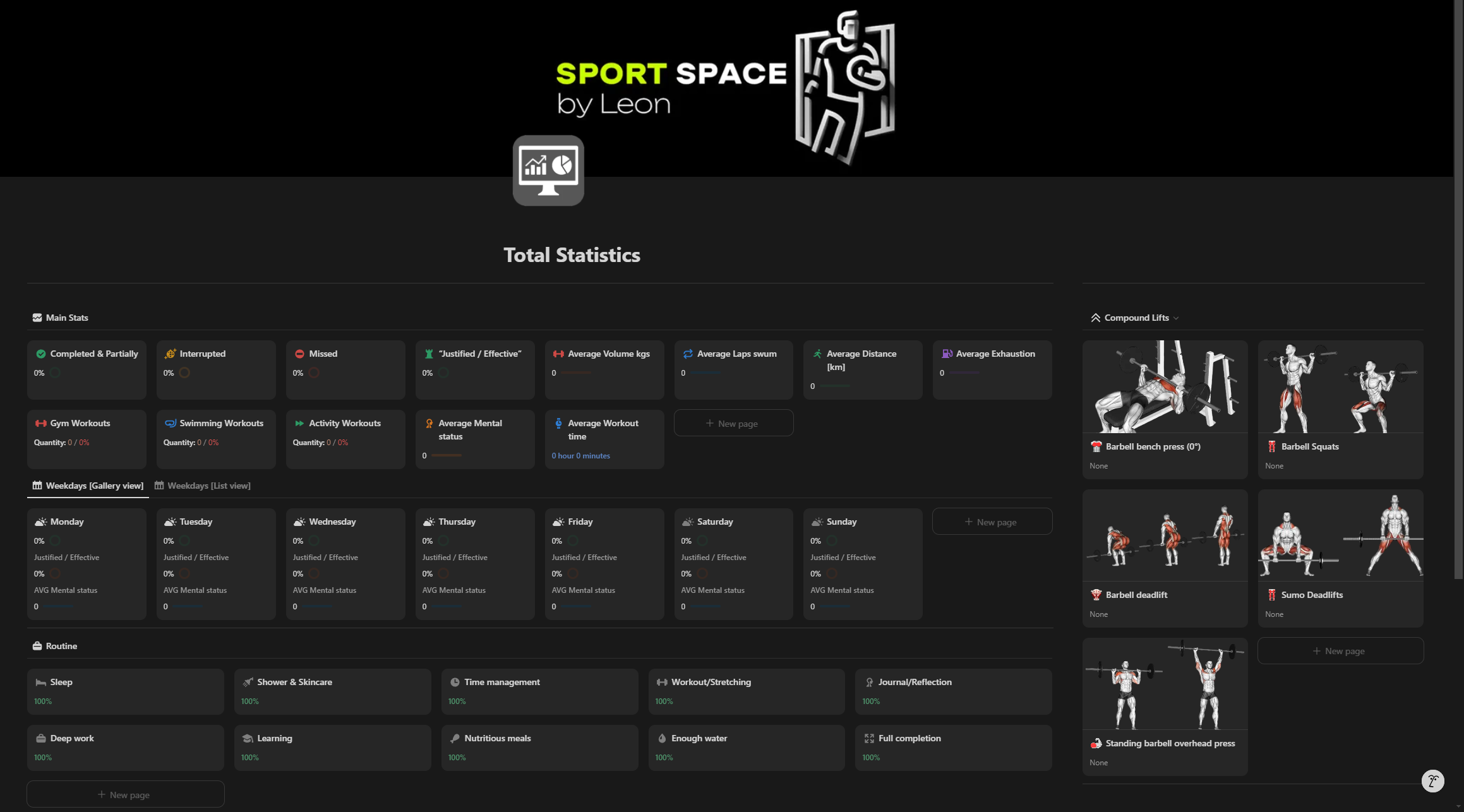Click the Average Volume kgs progress bar
Viewport: 1464px width, 812px height.
point(575,373)
